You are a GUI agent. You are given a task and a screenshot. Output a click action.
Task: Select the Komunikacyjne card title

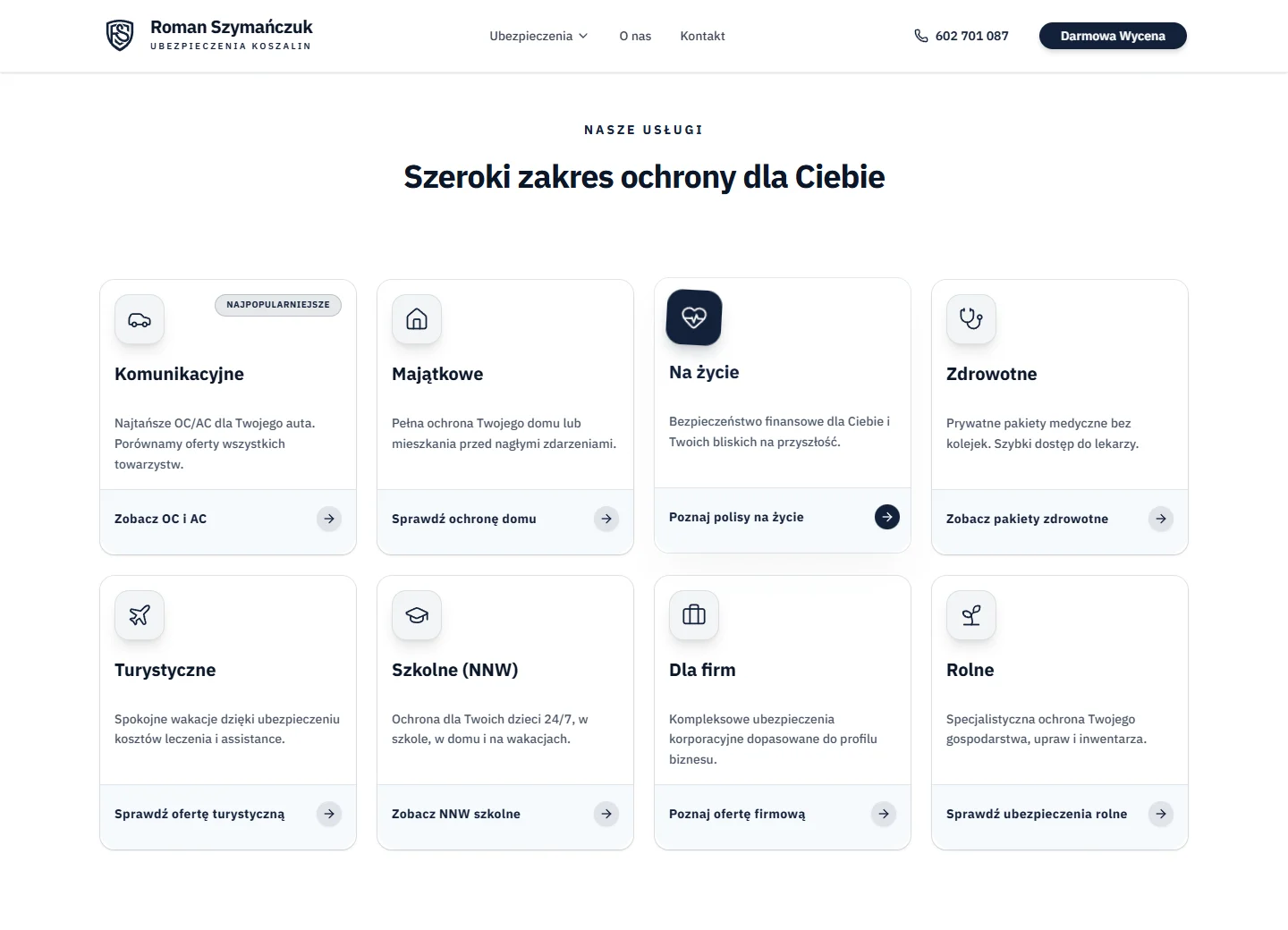point(179,374)
